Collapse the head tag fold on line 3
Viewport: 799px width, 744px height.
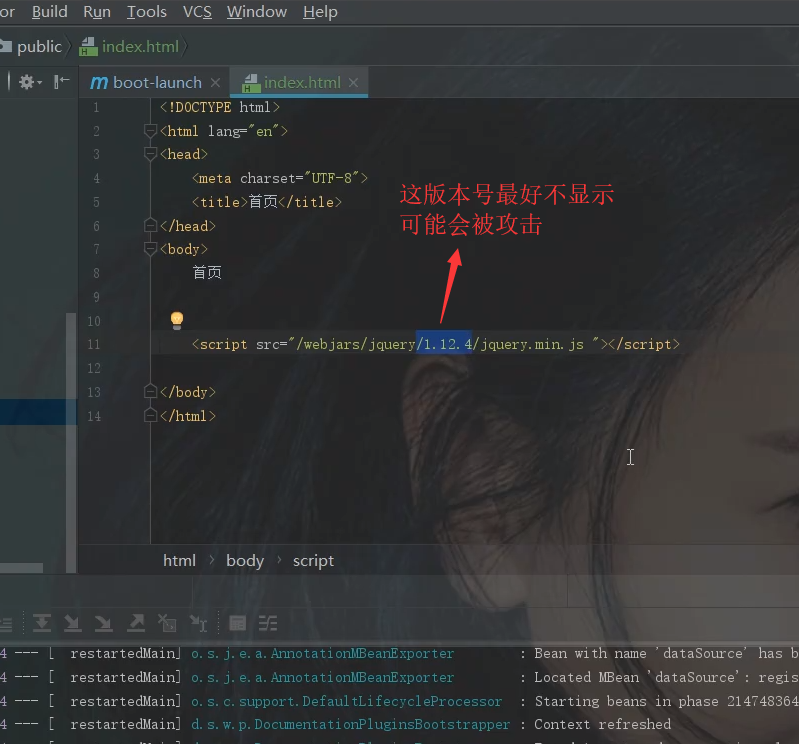(150, 154)
